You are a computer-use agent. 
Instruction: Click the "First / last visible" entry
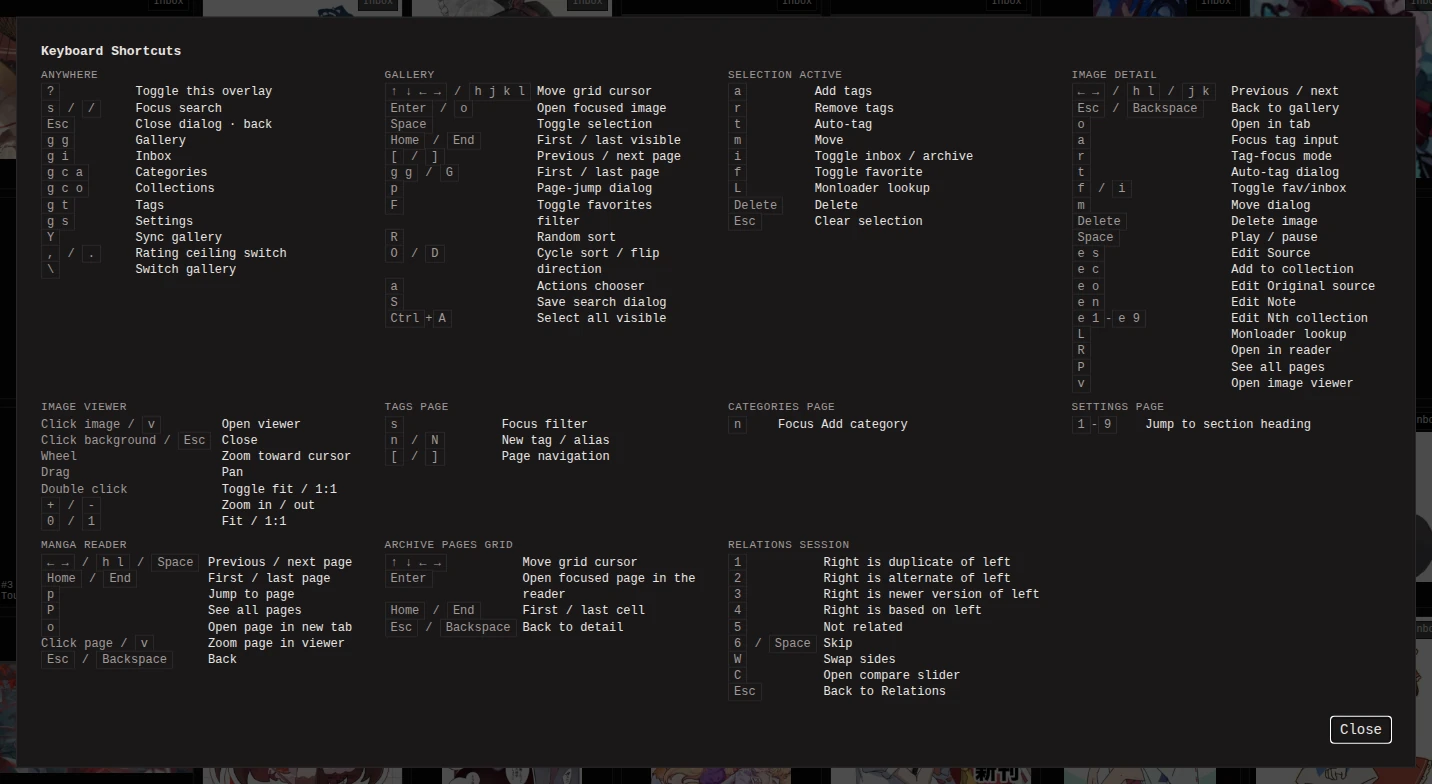(609, 140)
